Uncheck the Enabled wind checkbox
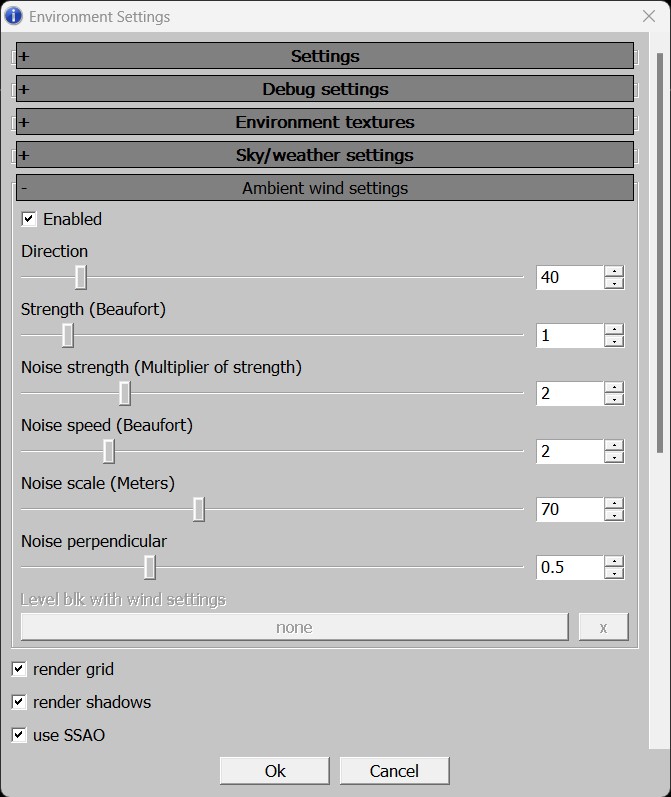671x797 pixels. click(x=28, y=219)
